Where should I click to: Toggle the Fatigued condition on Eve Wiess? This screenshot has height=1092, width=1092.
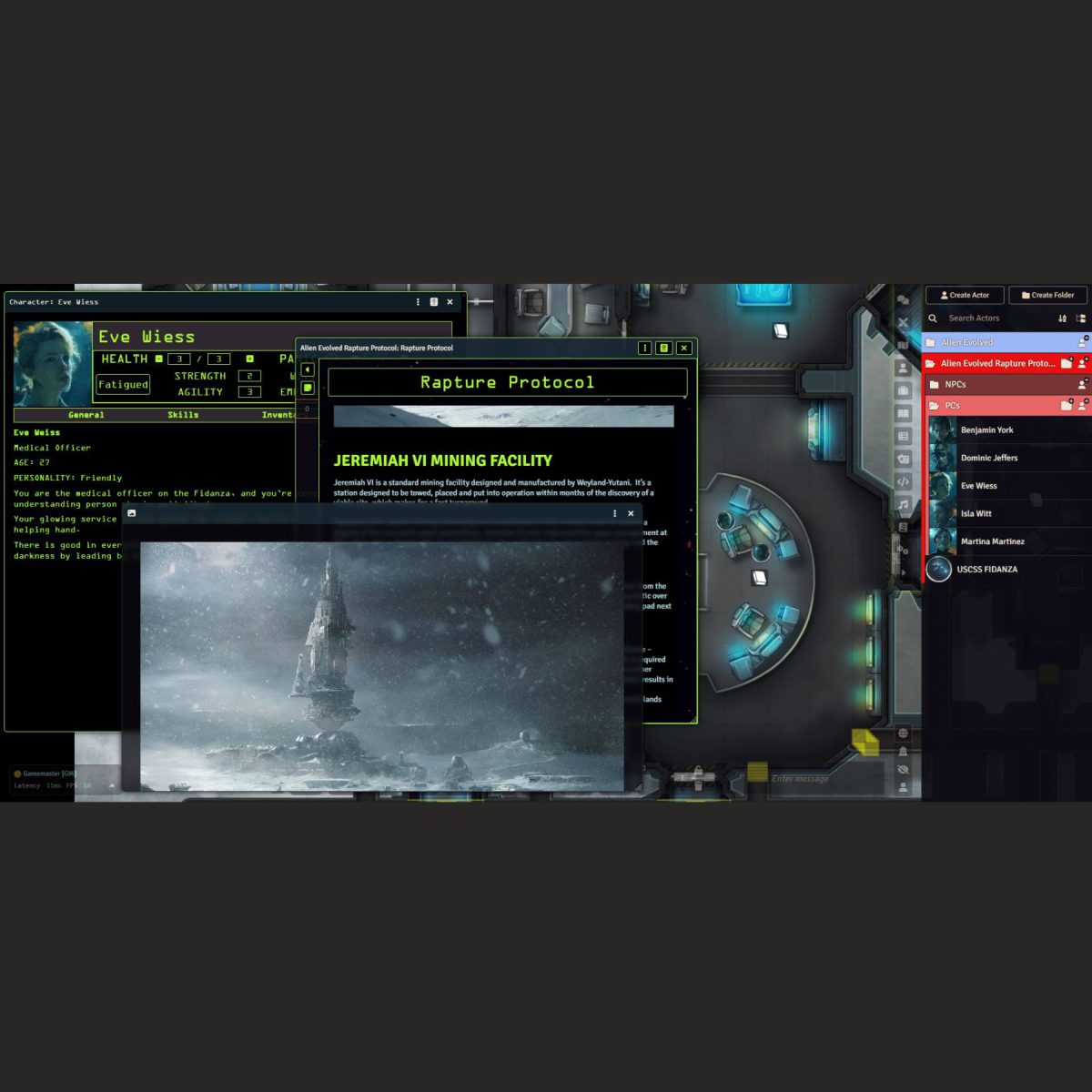coord(123,385)
